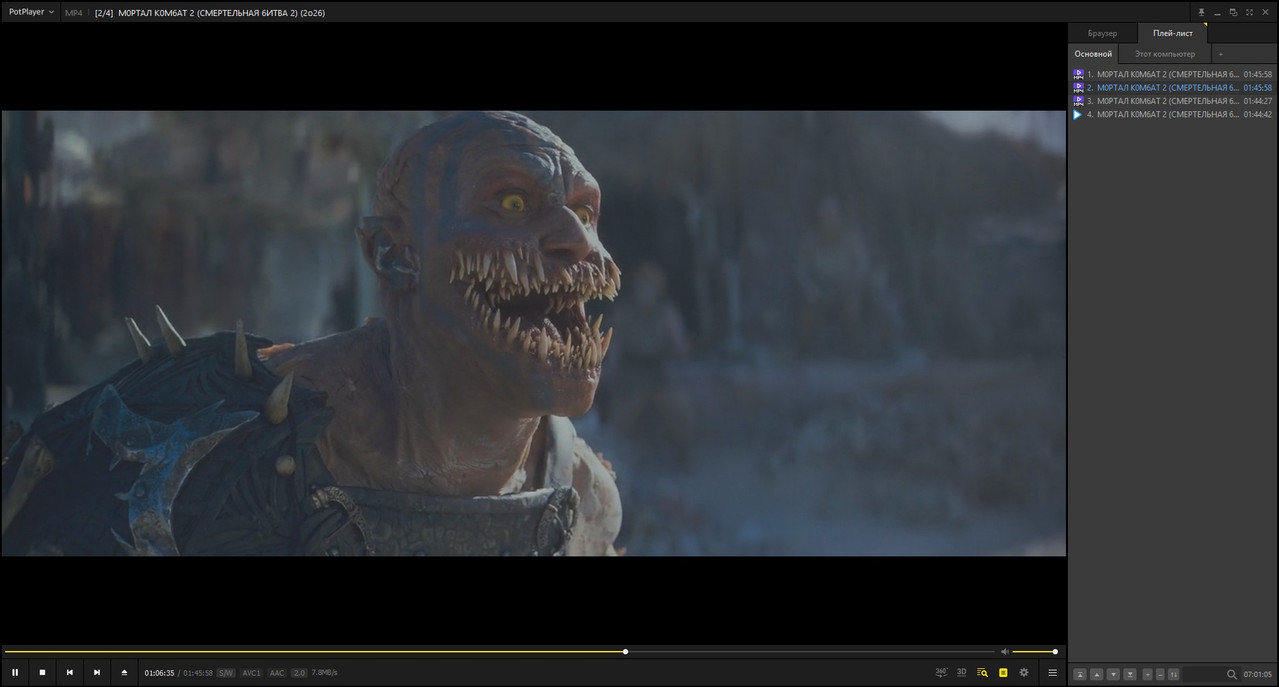Image resolution: width=1279 pixels, height=687 pixels.
Task: Switch to the Плей-лист tab
Action: (1172, 33)
